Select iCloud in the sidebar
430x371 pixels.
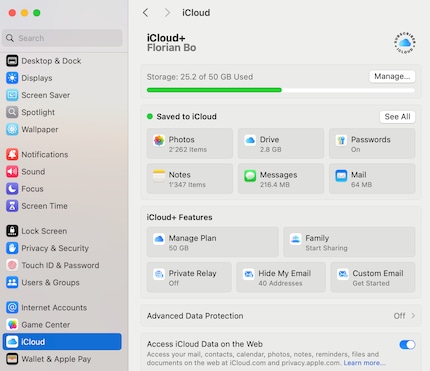[62, 342]
